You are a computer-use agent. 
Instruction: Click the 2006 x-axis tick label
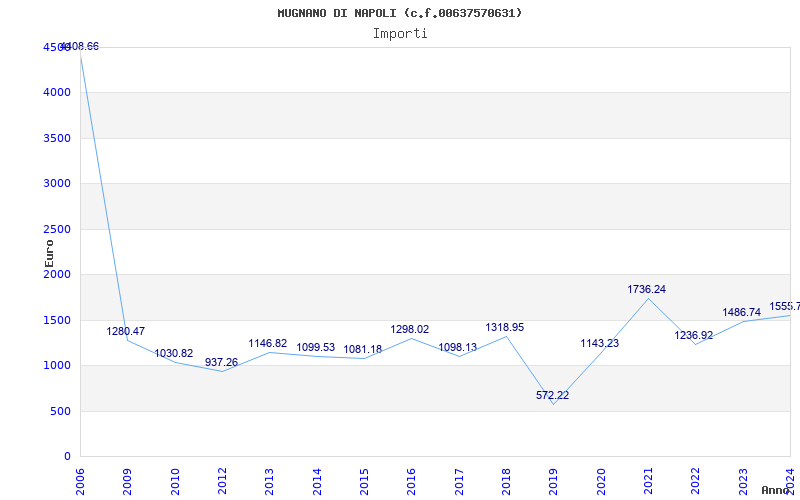click(80, 482)
